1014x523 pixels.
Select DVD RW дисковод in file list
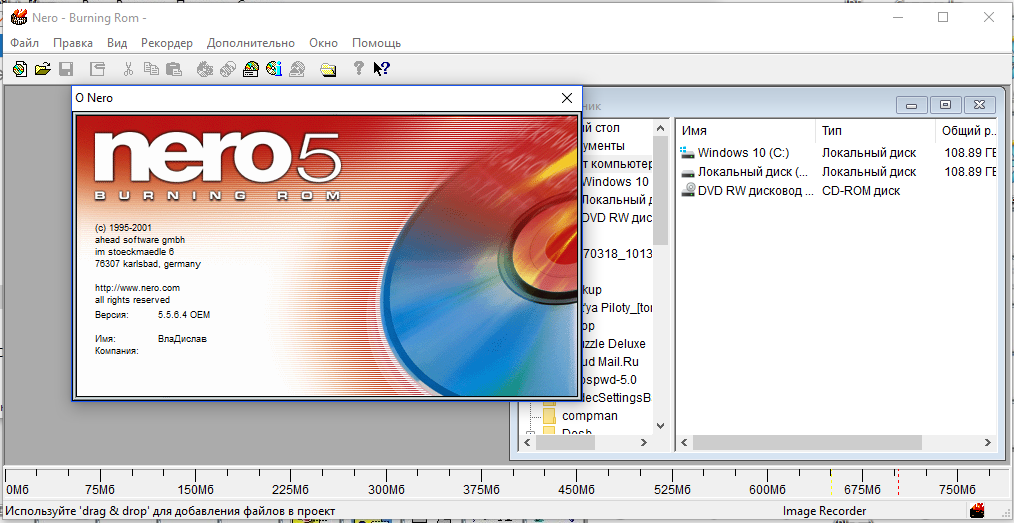[747, 191]
